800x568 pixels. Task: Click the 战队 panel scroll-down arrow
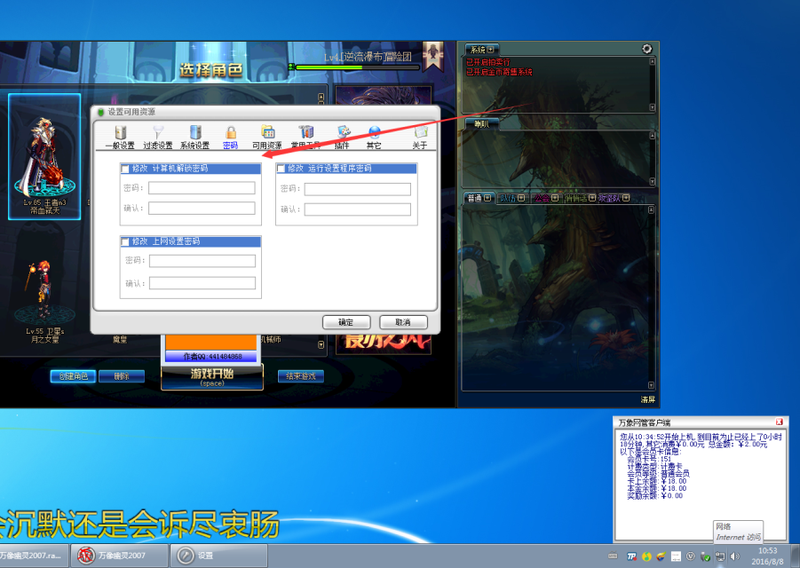652,182
